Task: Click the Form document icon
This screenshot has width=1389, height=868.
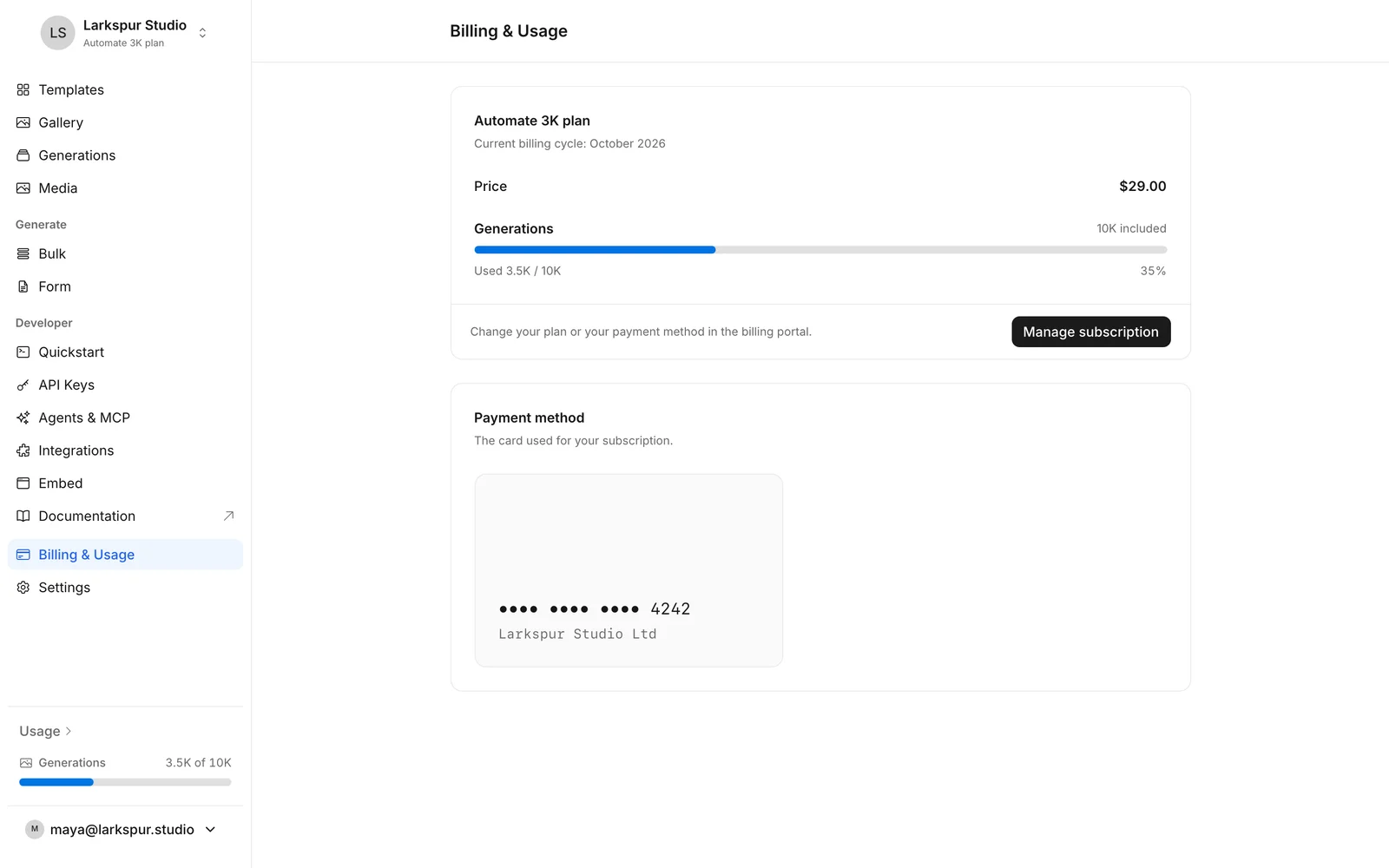Action: point(23,286)
